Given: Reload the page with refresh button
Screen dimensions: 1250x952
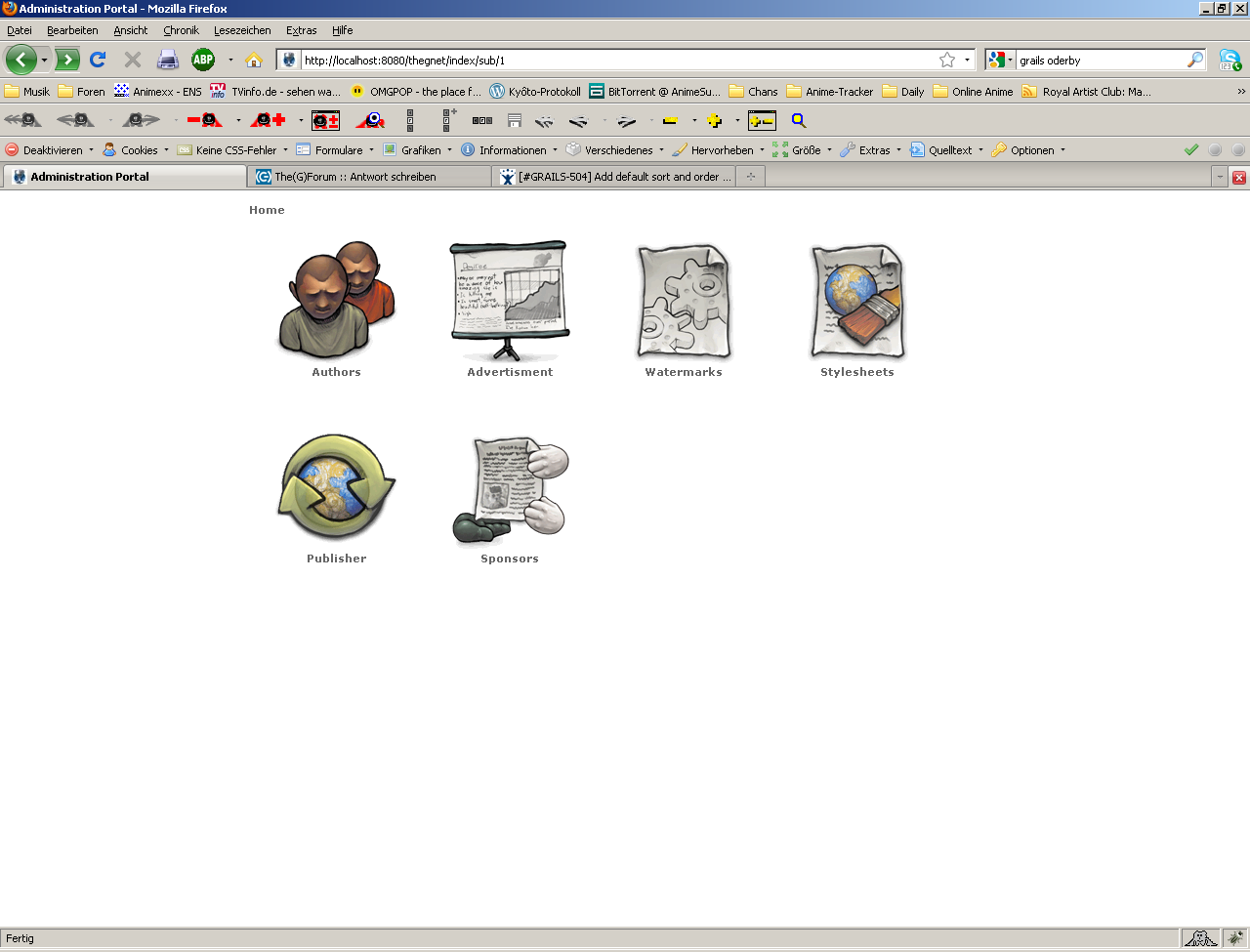Looking at the screenshot, I should (98, 60).
